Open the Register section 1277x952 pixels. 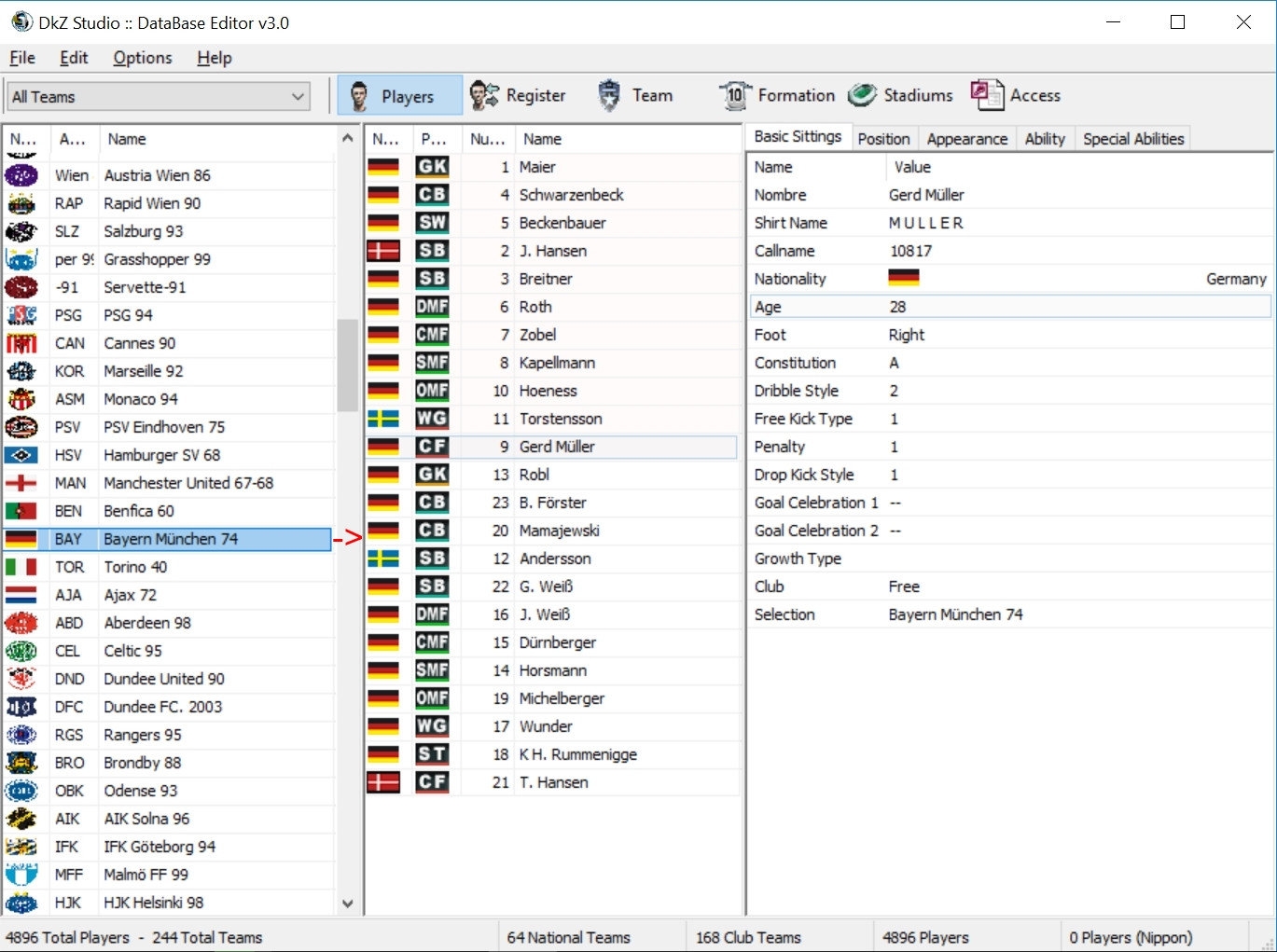518,95
